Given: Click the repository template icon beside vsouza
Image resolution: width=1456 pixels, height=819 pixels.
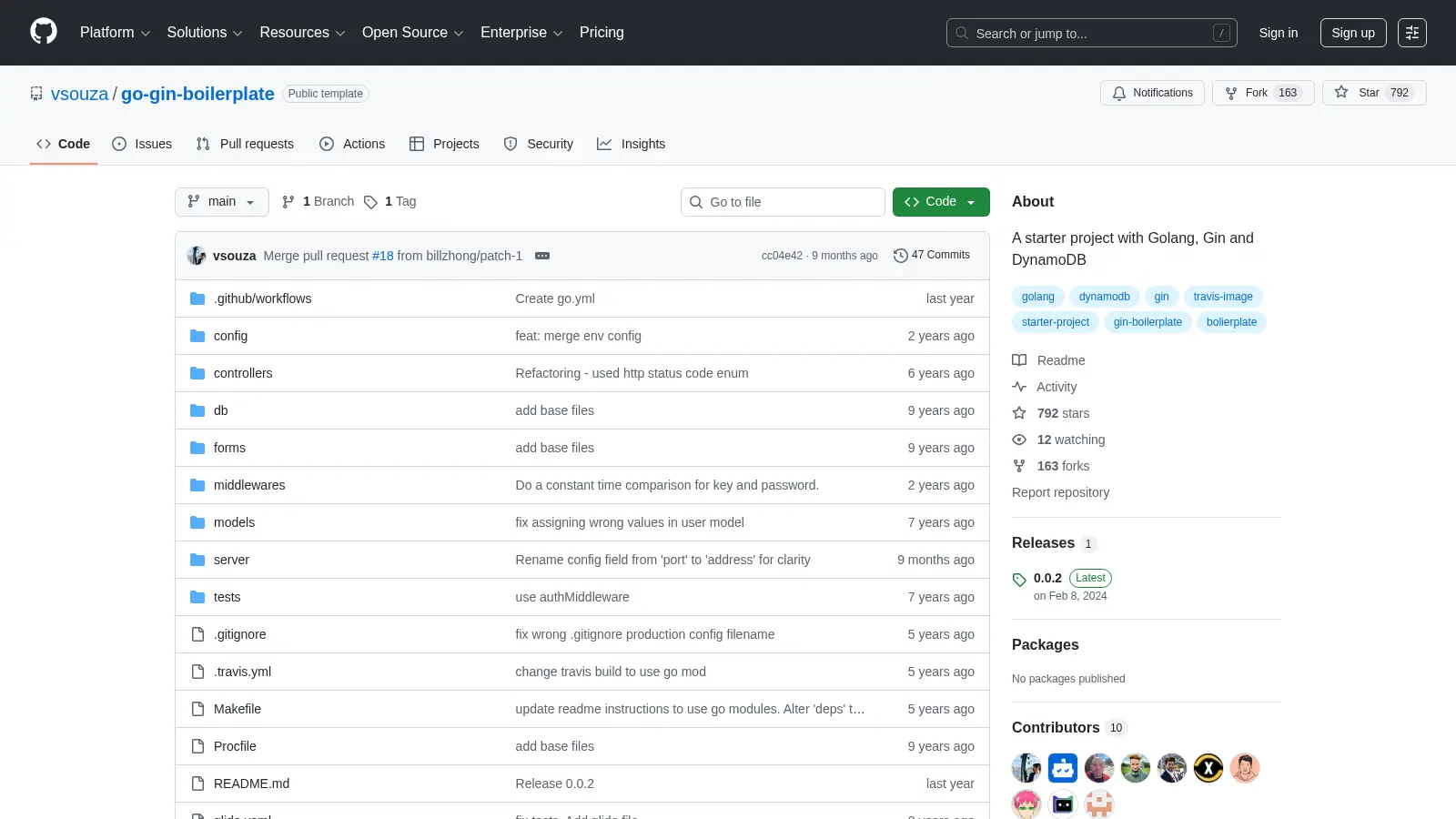Looking at the screenshot, I should pyautogui.click(x=36, y=94).
